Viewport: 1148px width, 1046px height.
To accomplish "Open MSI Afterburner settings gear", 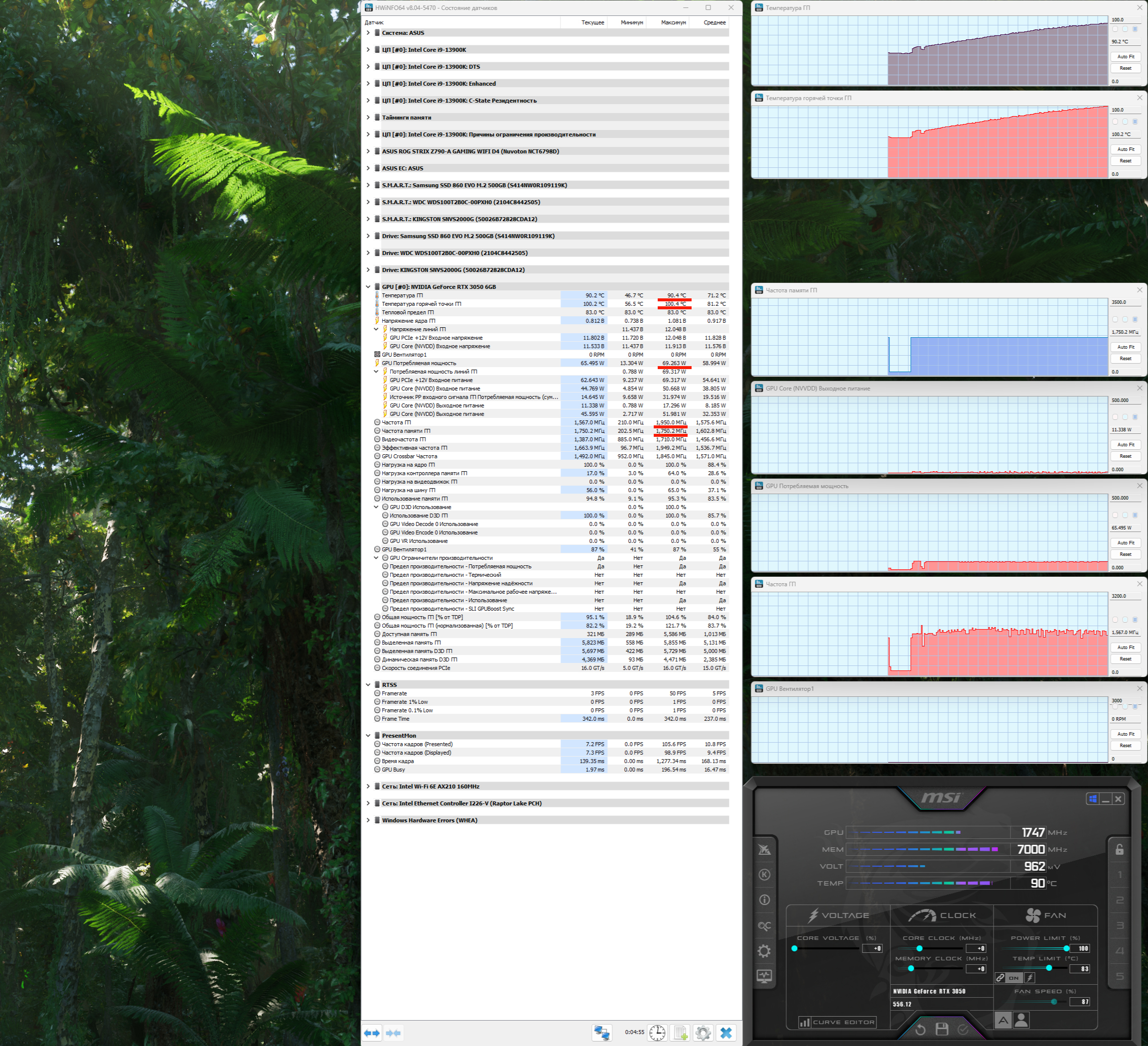I will [x=764, y=951].
